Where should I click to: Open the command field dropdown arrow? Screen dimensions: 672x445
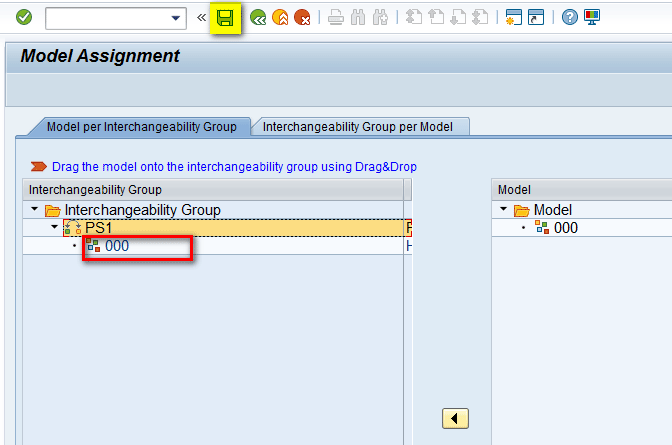click(x=177, y=18)
